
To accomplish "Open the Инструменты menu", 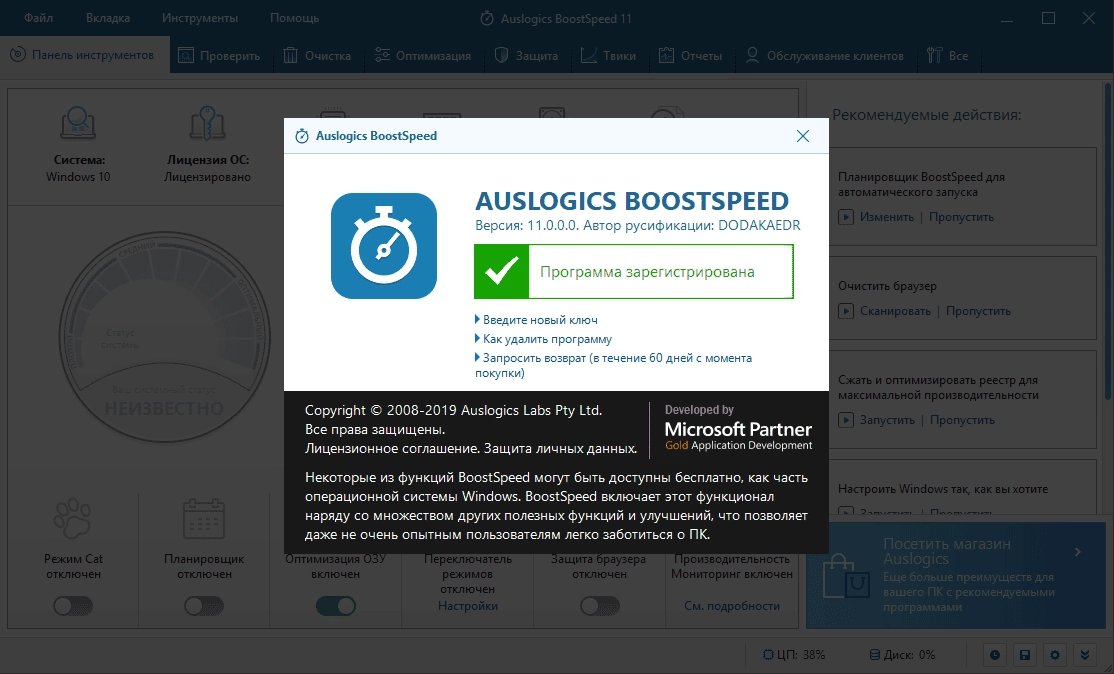I will [x=200, y=18].
